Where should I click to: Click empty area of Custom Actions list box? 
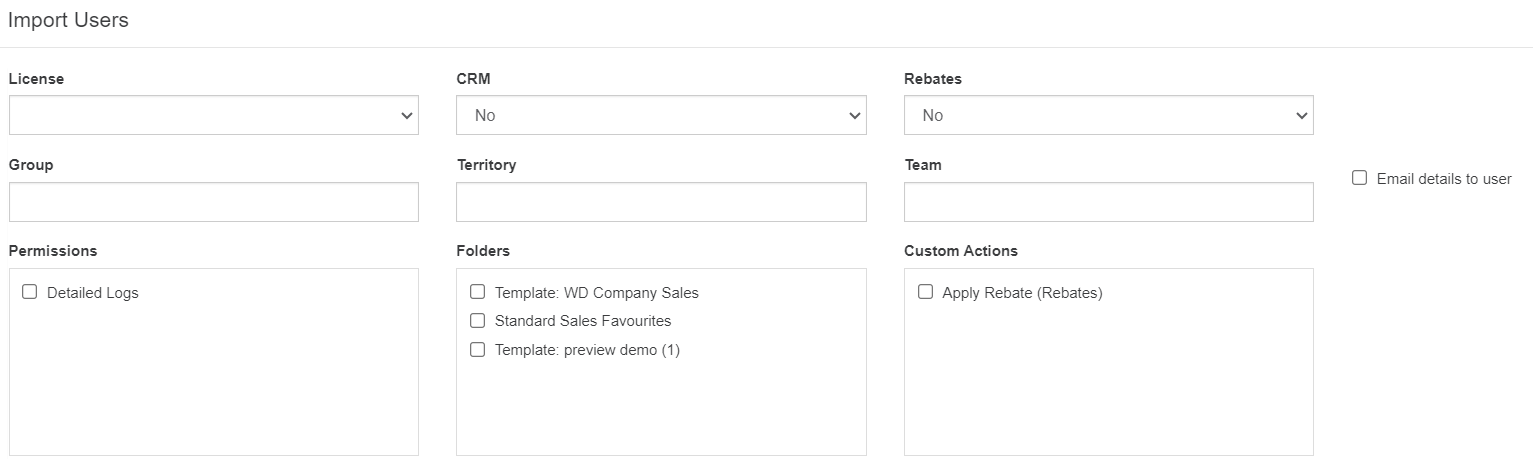click(x=1108, y=390)
